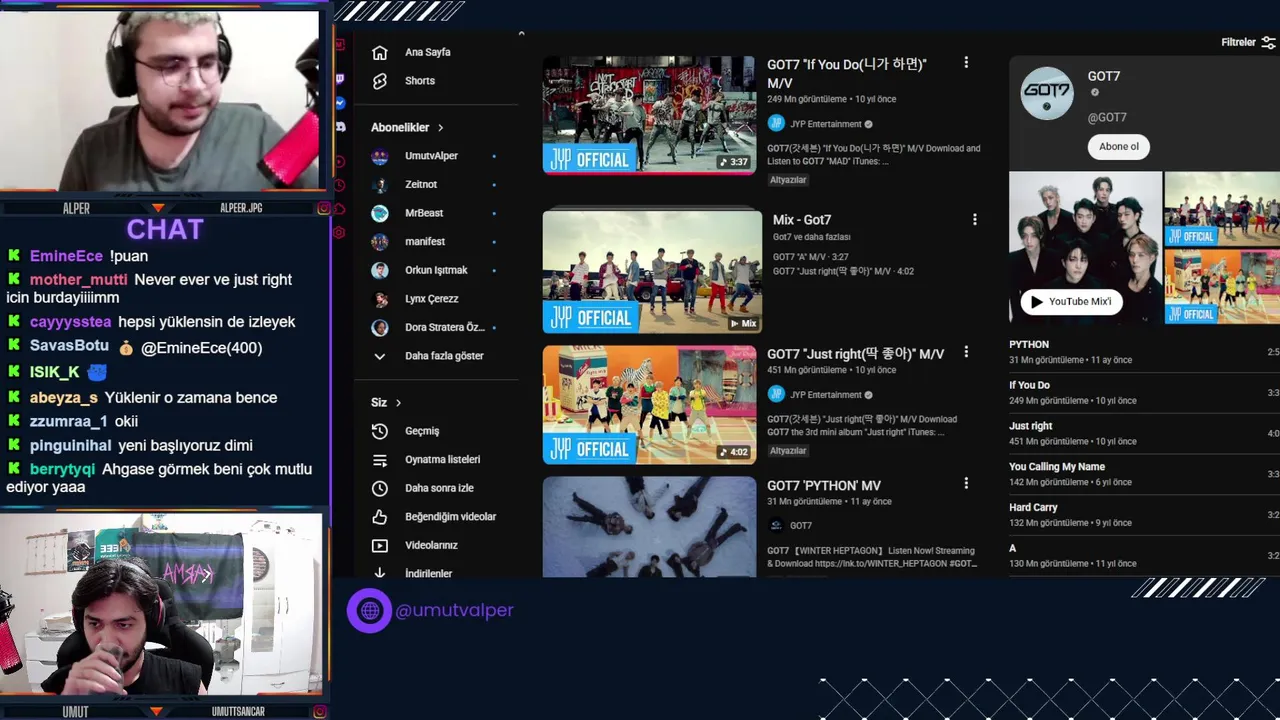Viewport: 1280px width, 720px height.
Task: Expand the Abonelikler section chevron
Action: (x=440, y=128)
